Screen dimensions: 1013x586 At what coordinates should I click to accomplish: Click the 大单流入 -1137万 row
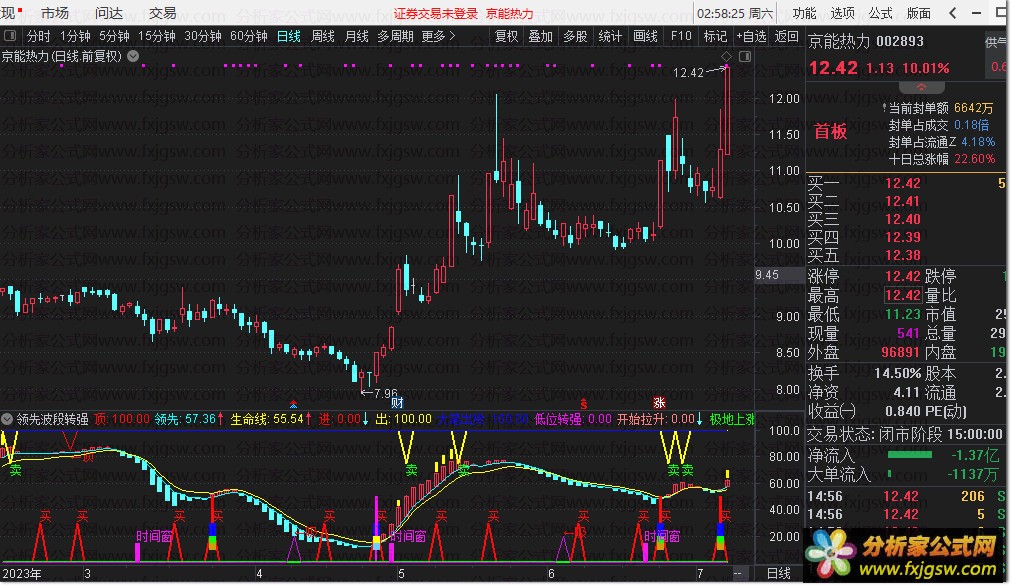pos(906,475)
